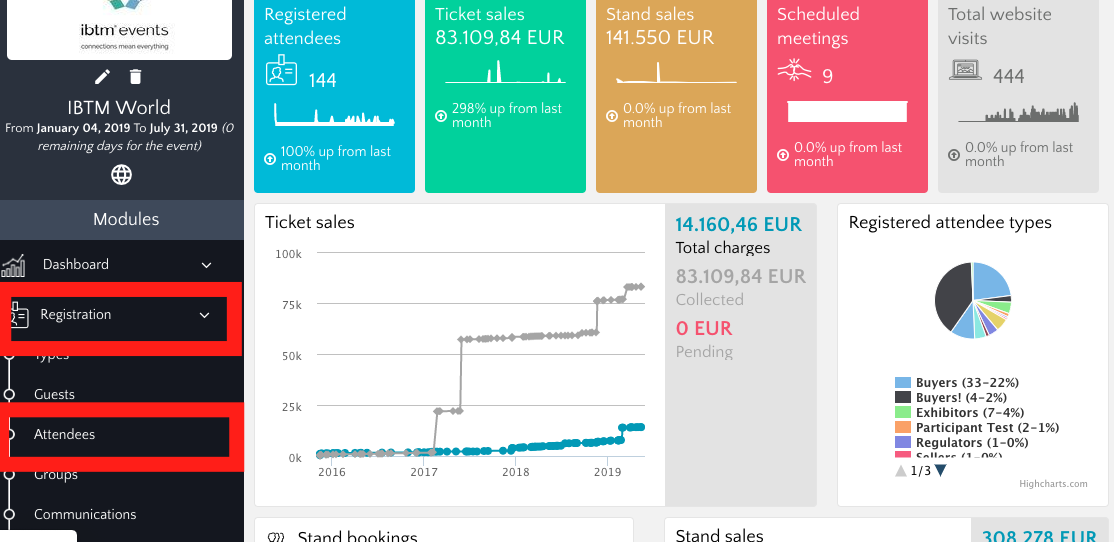Click the Scheduled meetings handshake icon

pos(795,70)
